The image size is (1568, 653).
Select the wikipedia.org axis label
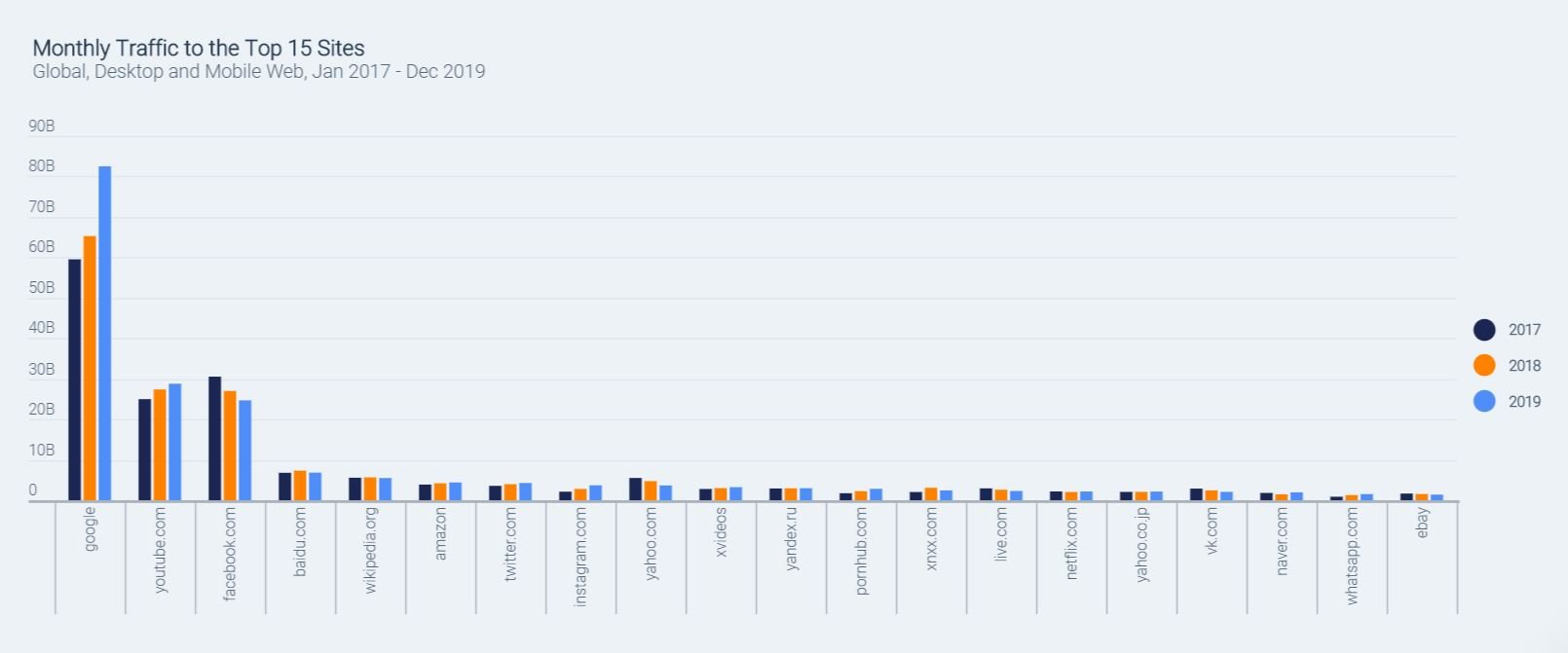pos(371,550)
